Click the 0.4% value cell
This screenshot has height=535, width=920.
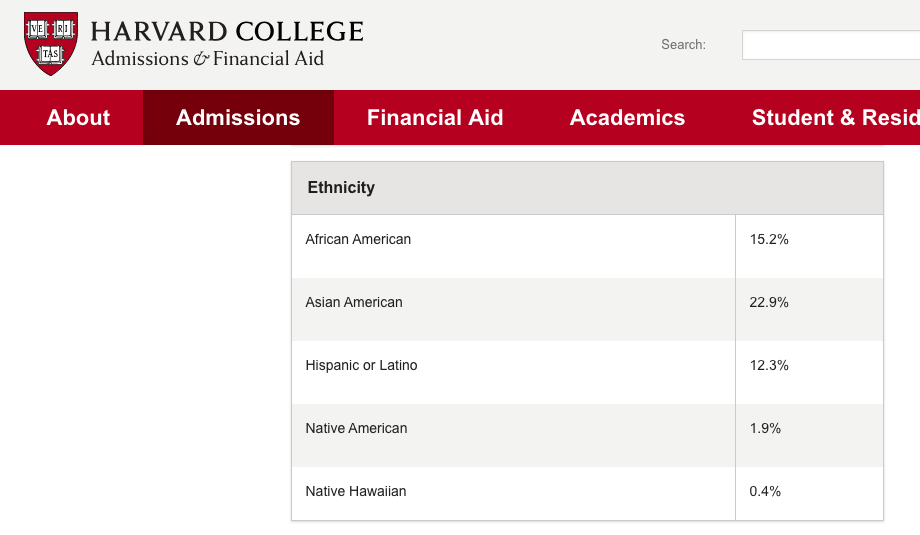[765, 491]
